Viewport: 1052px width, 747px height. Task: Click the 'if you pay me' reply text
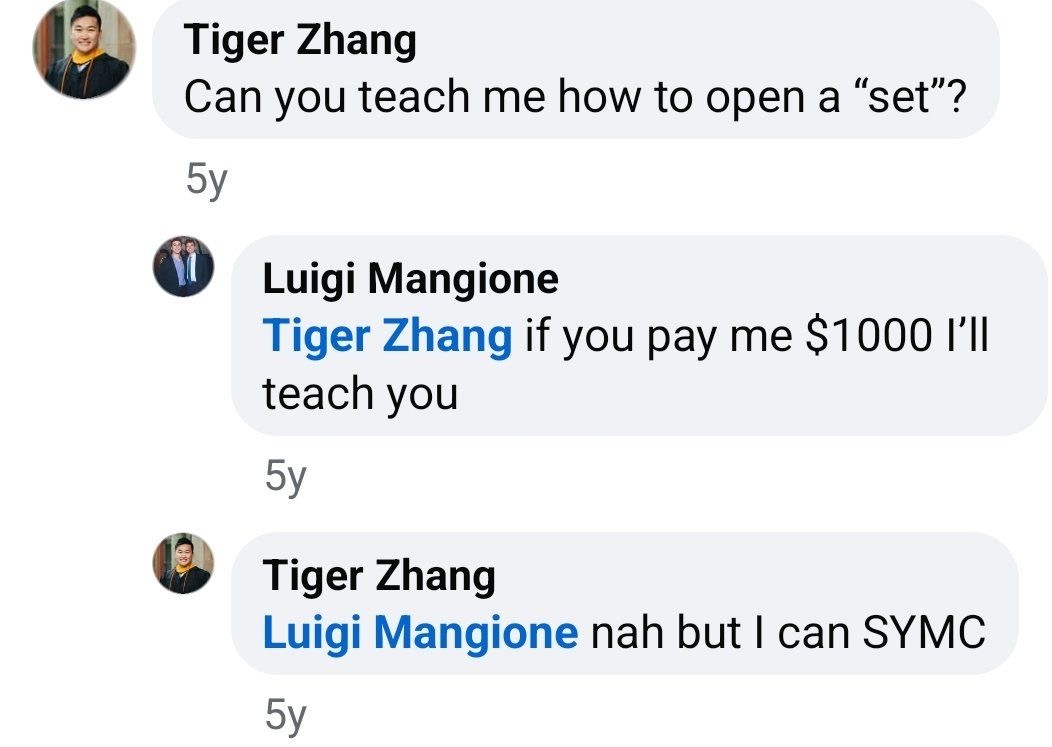coord(659,336)
